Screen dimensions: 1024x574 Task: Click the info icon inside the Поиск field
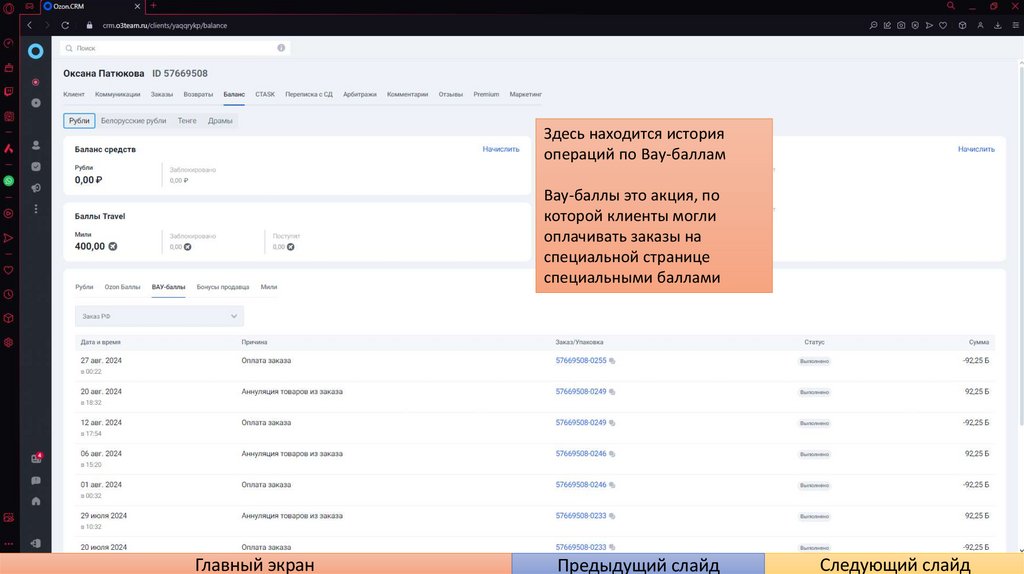tap(281, 48)
